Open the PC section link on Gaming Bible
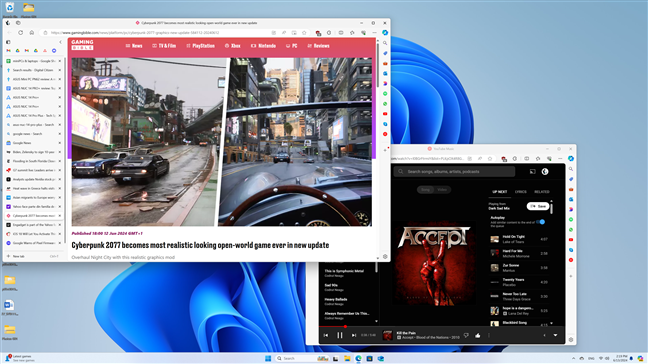The image size is (648, 364). [x=291, y=46]
